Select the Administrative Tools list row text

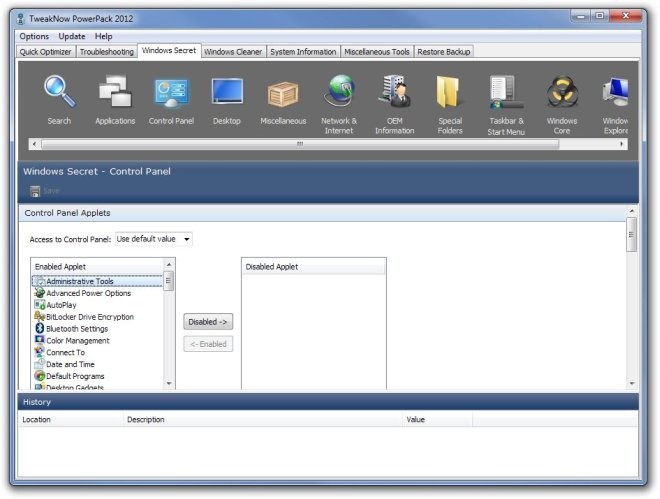(80, 281)
